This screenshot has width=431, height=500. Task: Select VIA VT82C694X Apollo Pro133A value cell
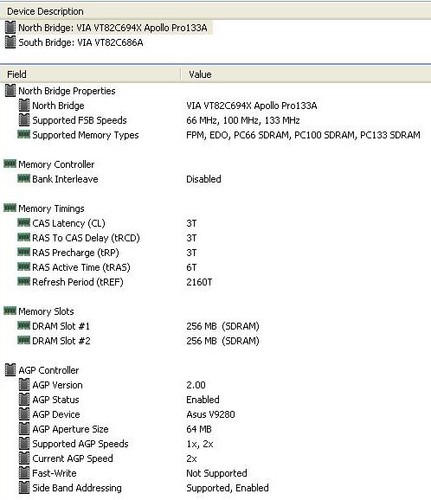coord(252,106)
